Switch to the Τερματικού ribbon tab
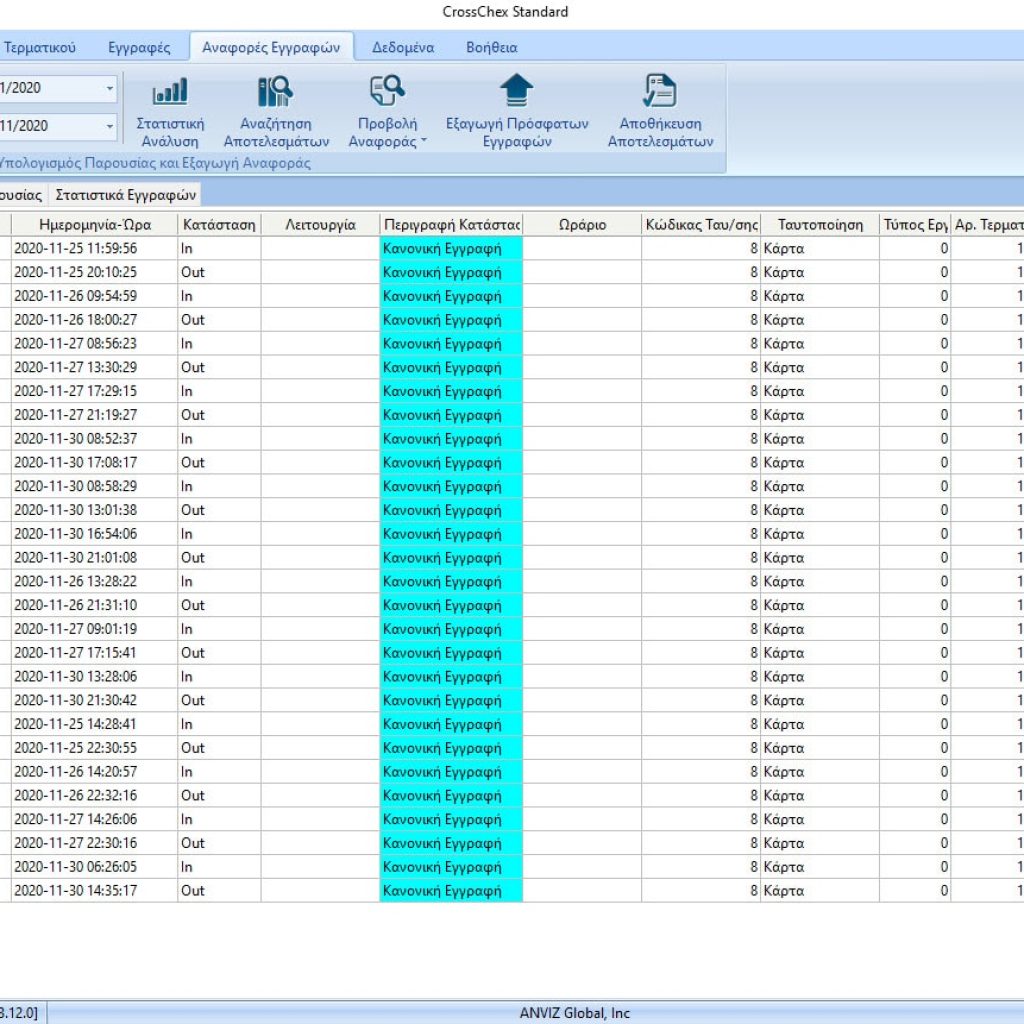Screen dimensions: 1024x1024 40,48
